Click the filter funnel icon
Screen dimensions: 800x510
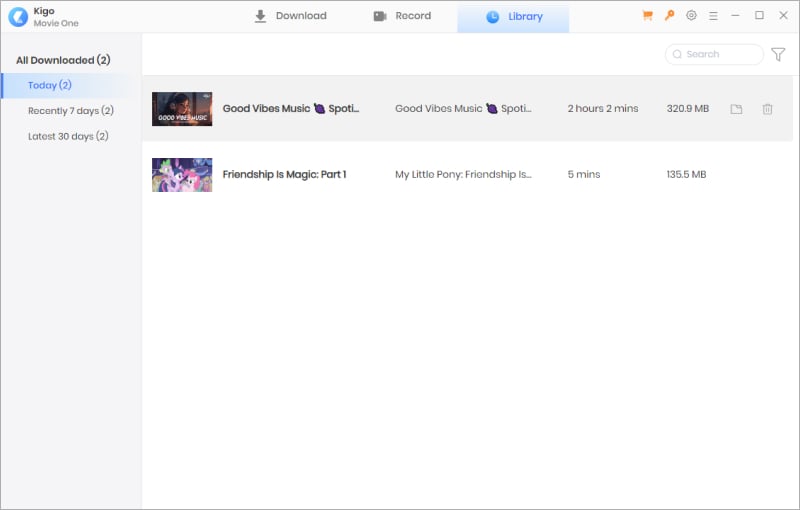tap(778, 54)
